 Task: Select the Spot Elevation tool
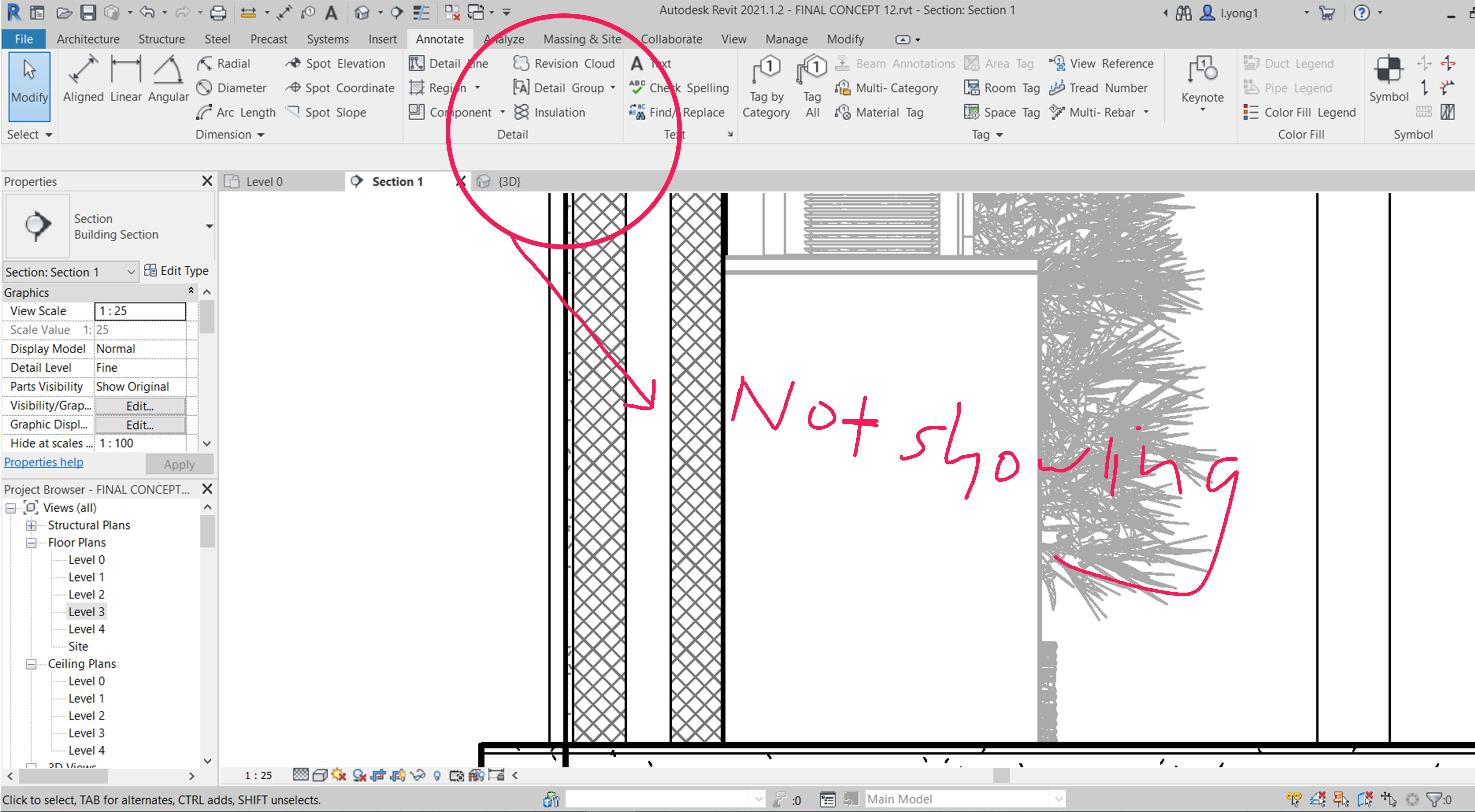click(336, 64)
